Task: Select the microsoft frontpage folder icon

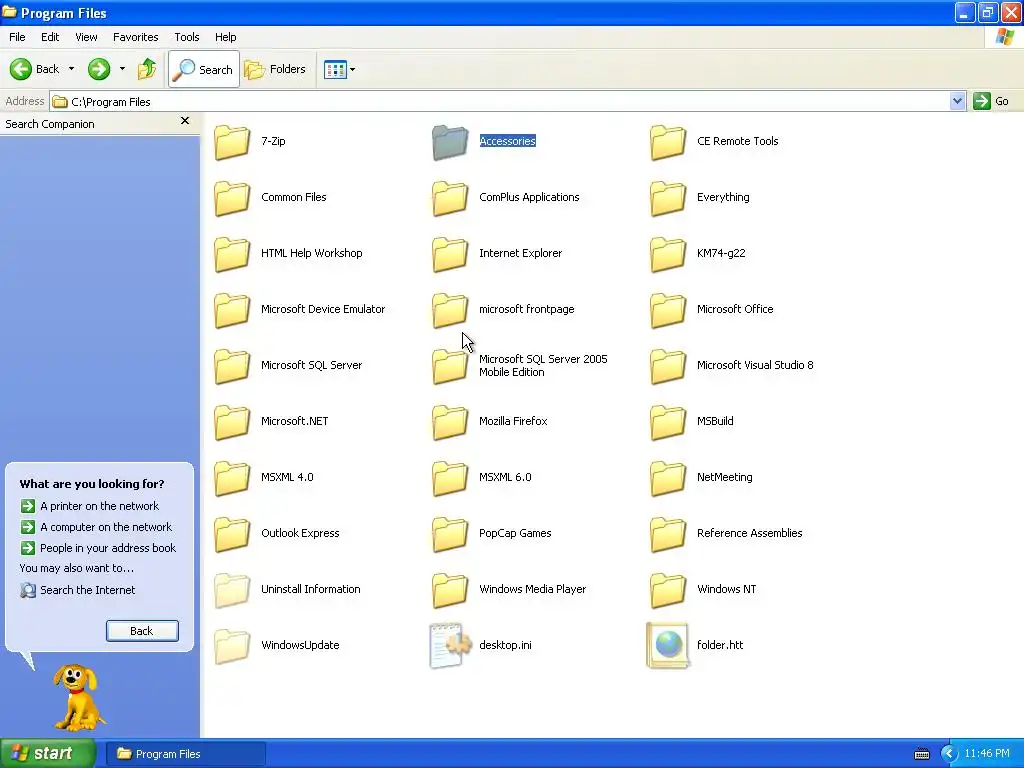Action: 450,310
